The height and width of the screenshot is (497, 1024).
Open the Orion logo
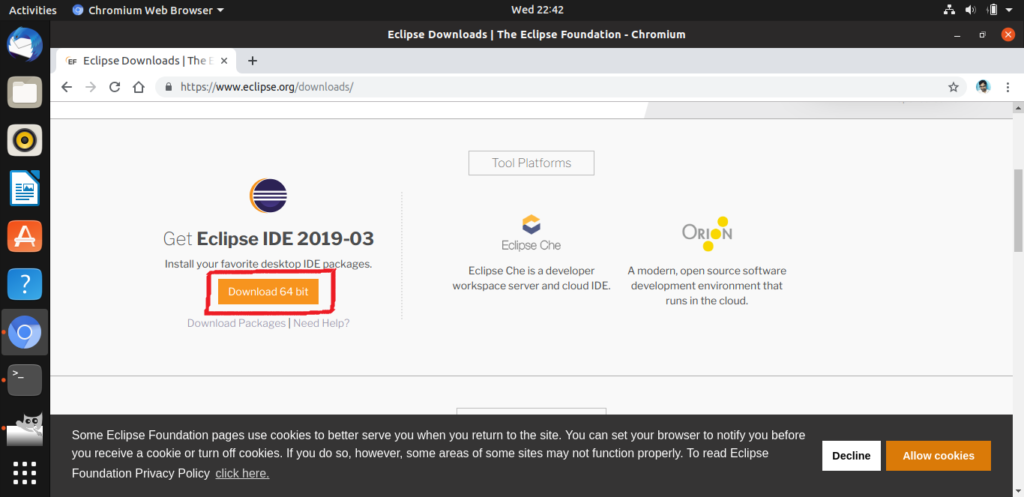707,234
